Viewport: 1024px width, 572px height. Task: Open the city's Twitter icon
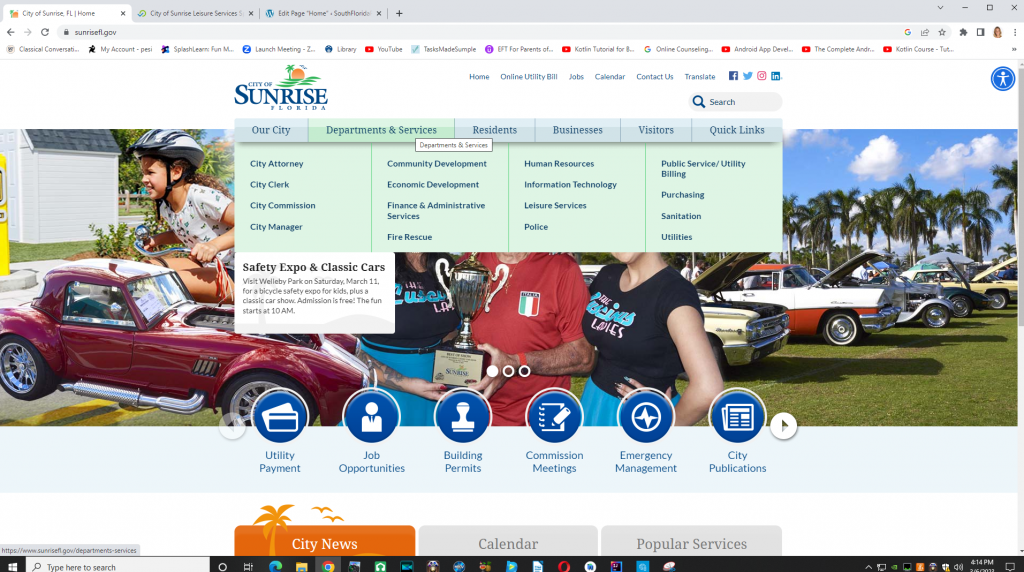pos(747,76)
